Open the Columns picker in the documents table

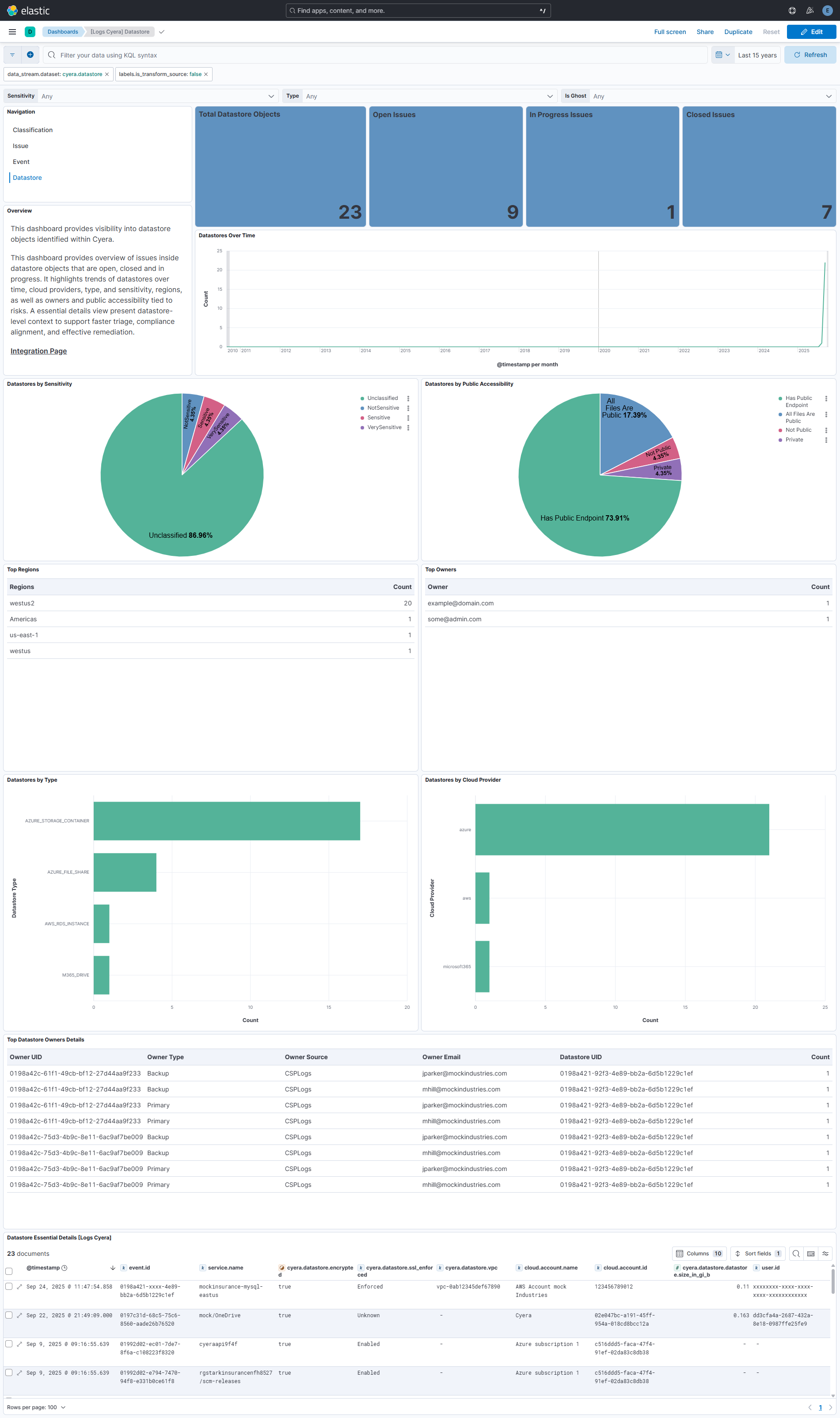coord(699,1253)
